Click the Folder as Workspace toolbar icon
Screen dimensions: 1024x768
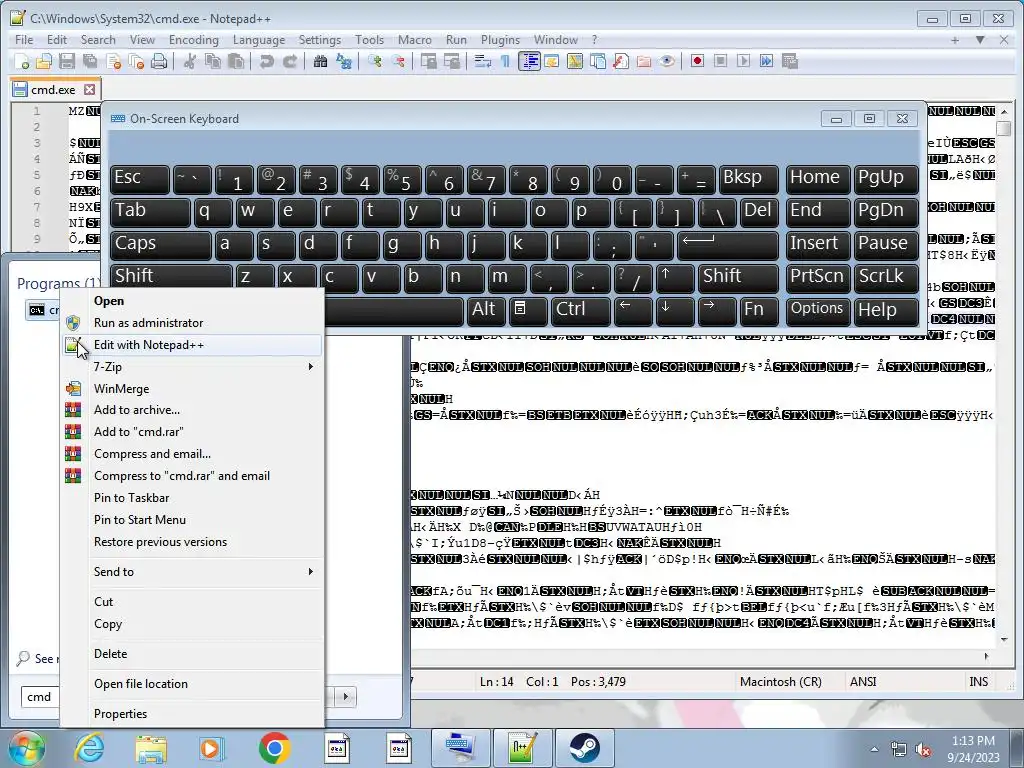(644, 61)
